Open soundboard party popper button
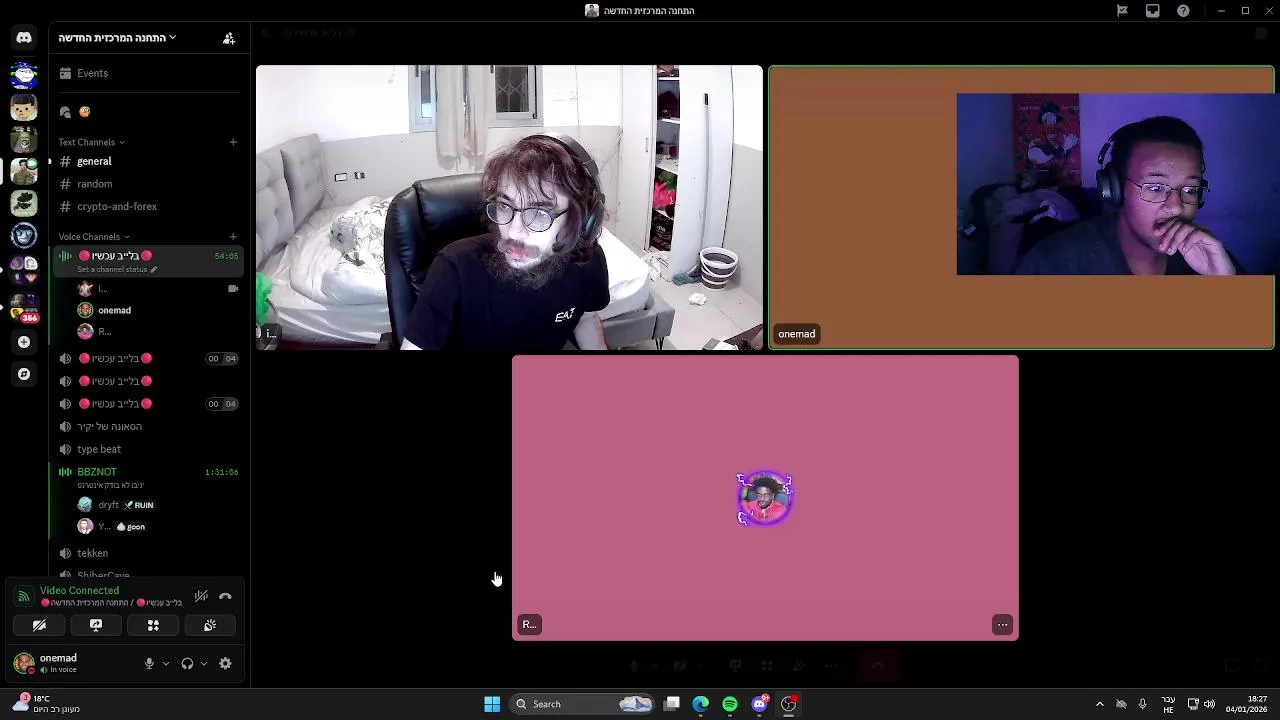Screen dimensions: 1280x720 point(210,625)
